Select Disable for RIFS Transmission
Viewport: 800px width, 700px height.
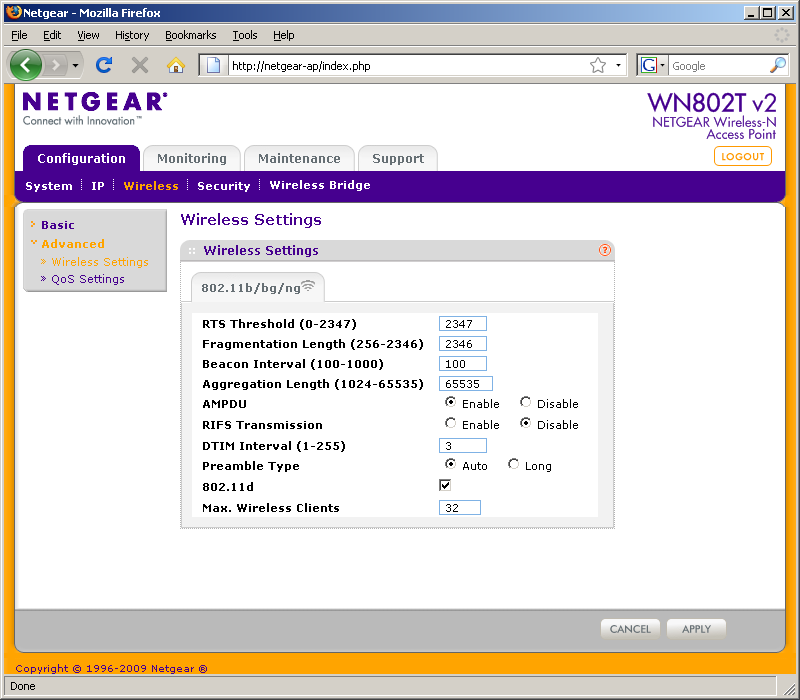525,423
